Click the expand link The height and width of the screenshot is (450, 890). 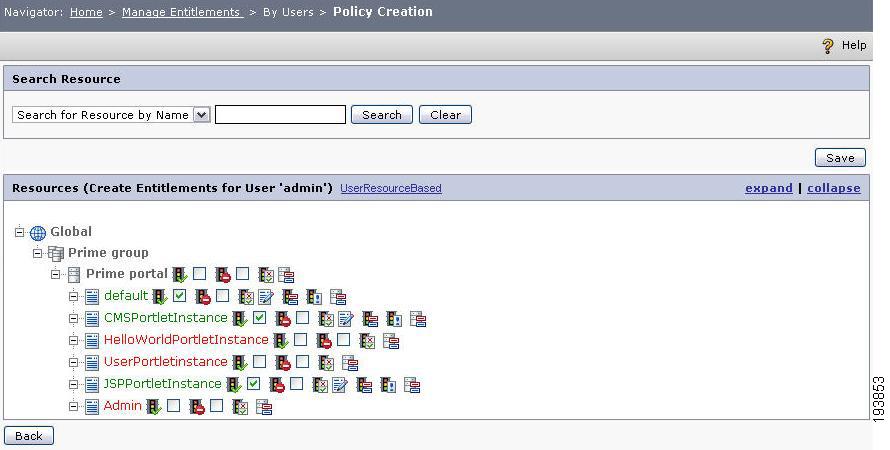pyautogui.click(x=769, y=188)
